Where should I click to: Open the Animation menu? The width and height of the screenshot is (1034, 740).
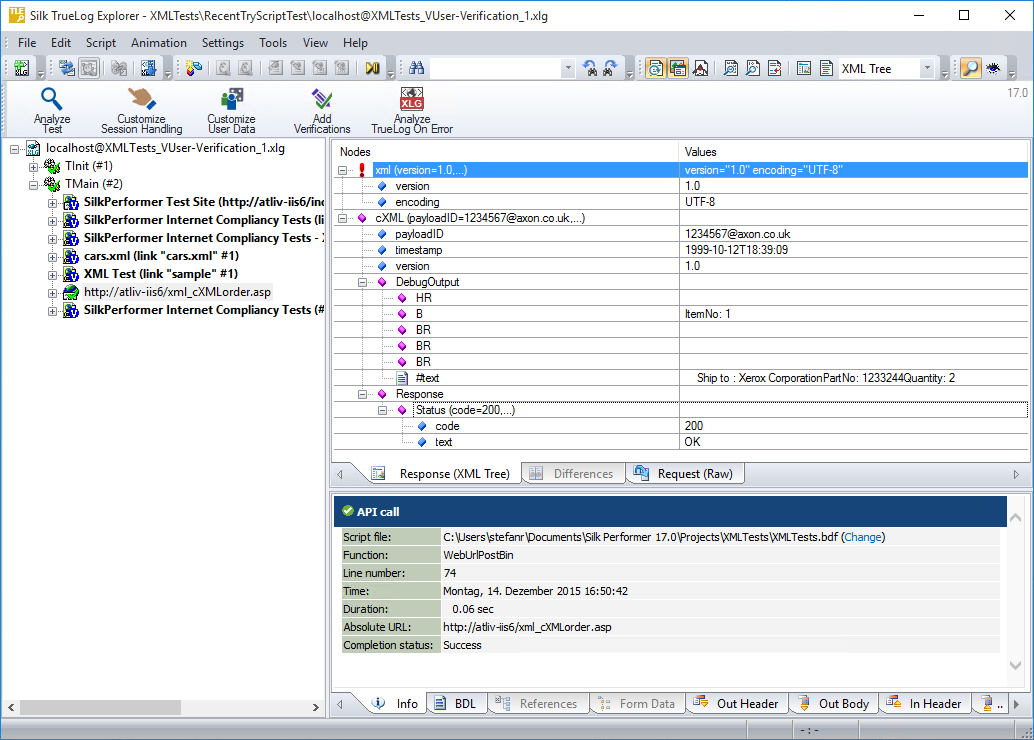pos(158,43)
